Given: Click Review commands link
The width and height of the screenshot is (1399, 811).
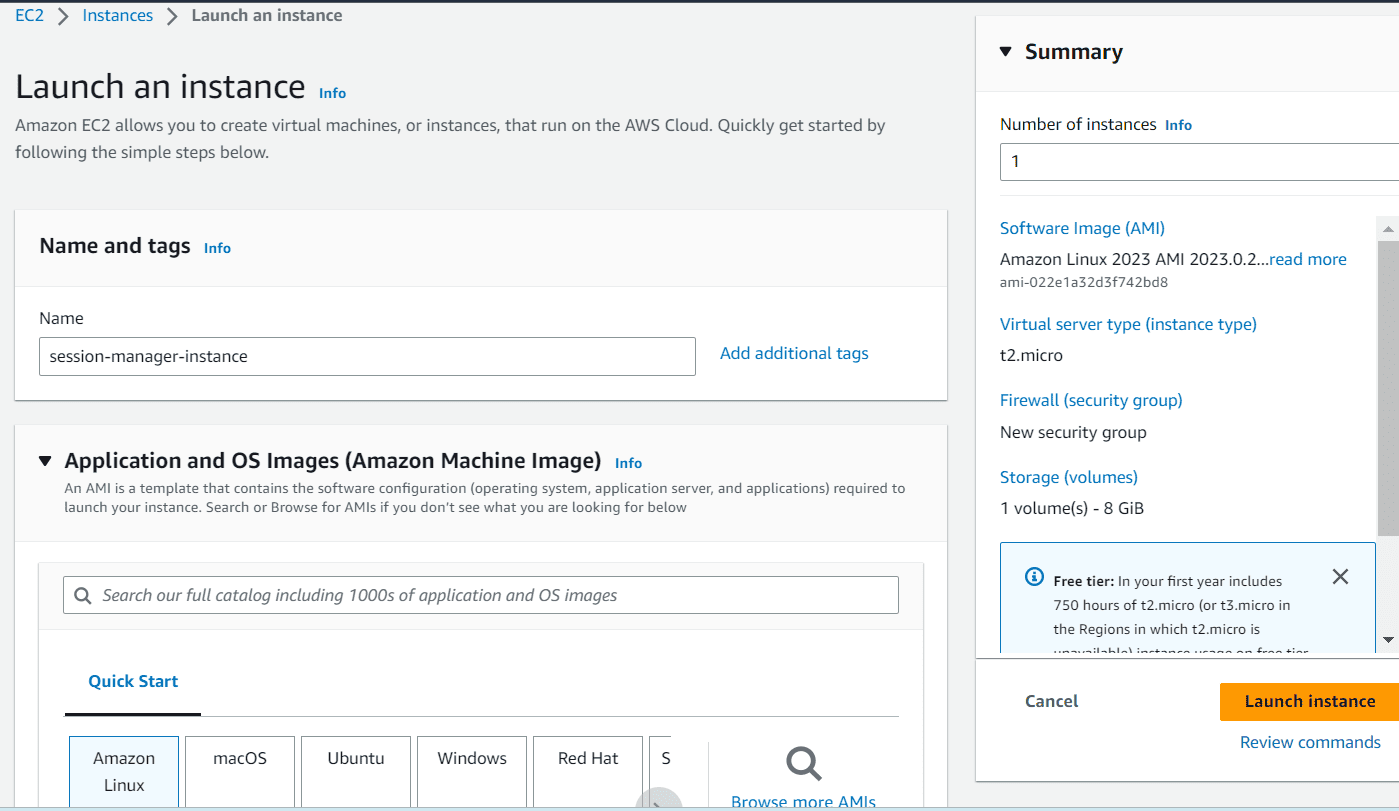Looking at the screenshot, I should (x=1310, y=742).
